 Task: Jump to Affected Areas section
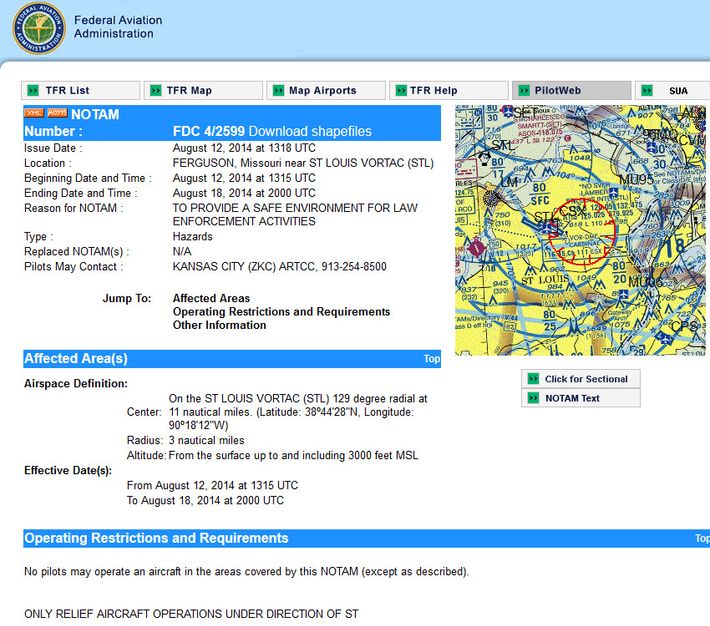pos(211,298)
